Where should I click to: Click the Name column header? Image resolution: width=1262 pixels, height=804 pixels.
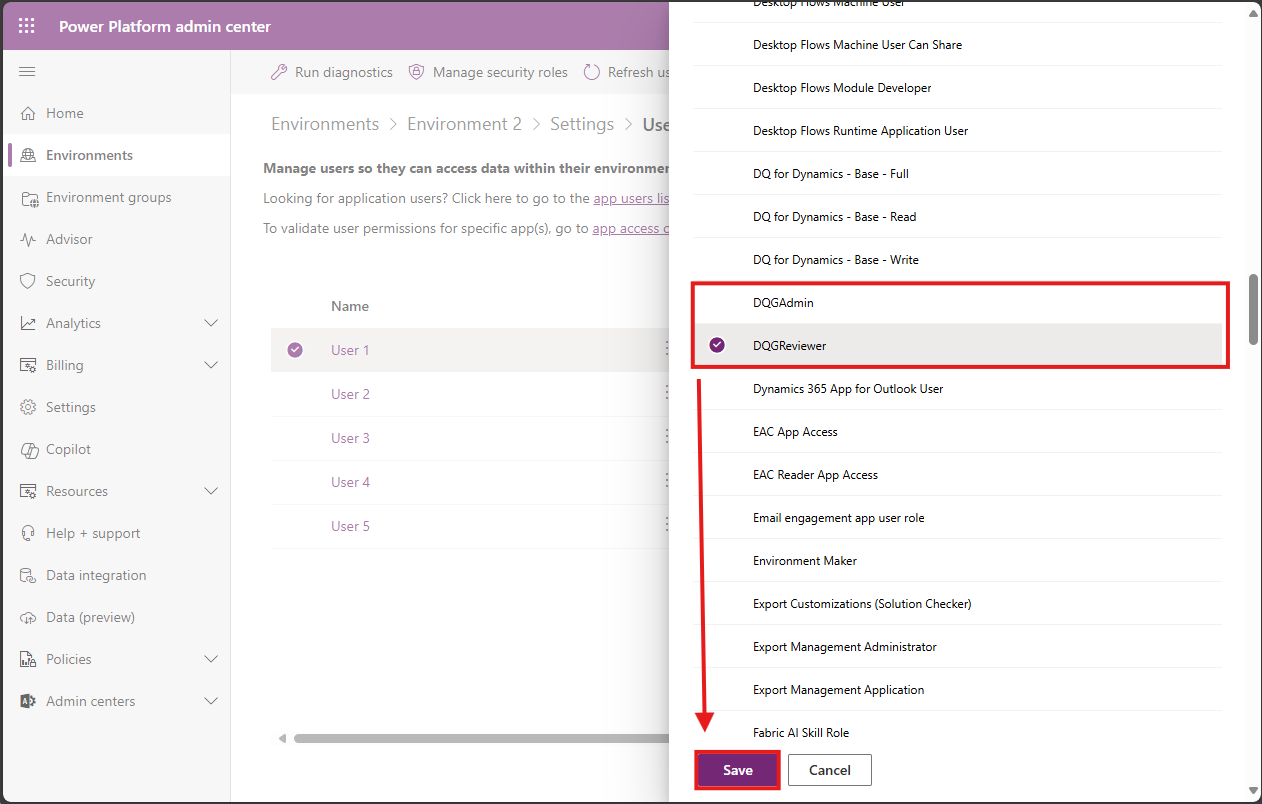click(x=350, y=306)
